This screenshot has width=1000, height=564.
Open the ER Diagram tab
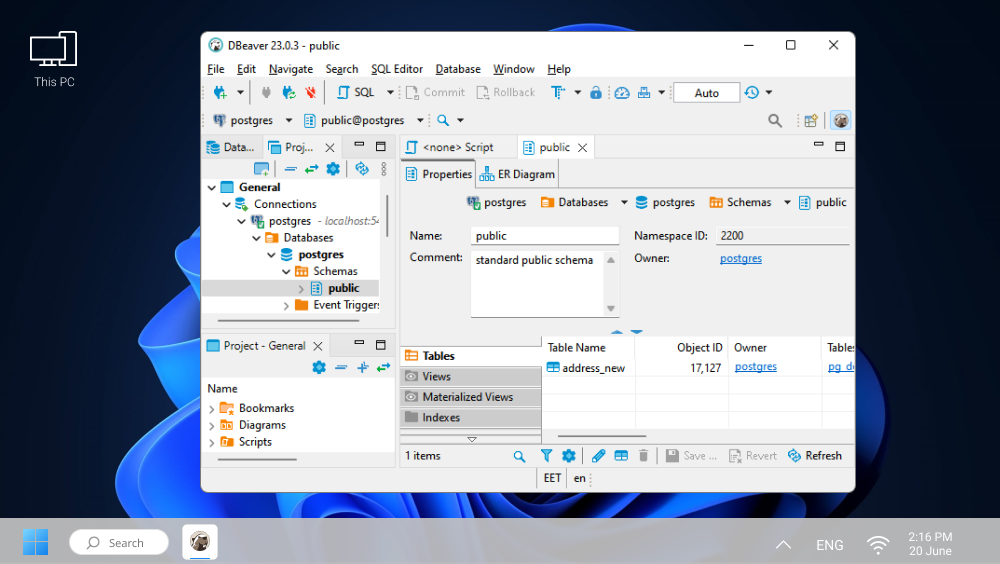point(518,174)
